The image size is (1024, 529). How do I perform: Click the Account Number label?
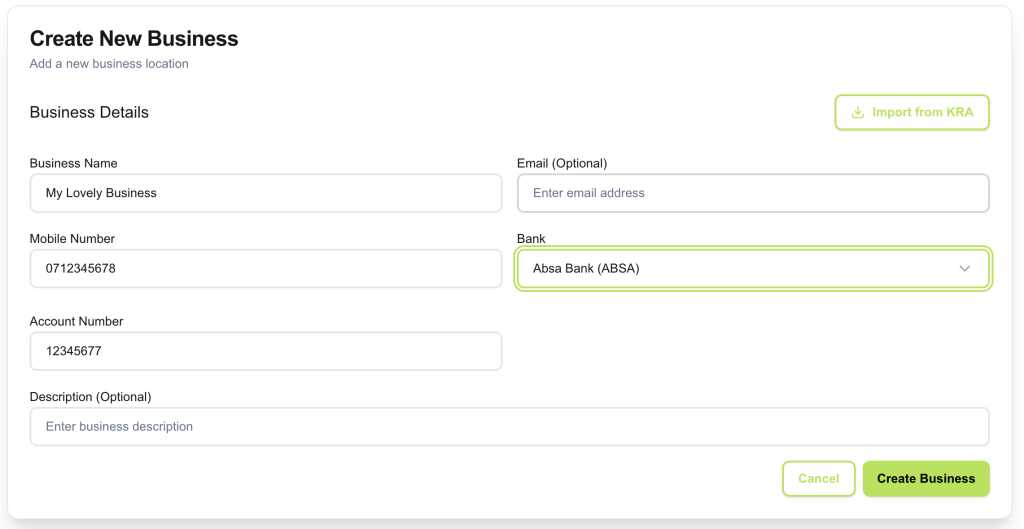(x=76, y=321)
